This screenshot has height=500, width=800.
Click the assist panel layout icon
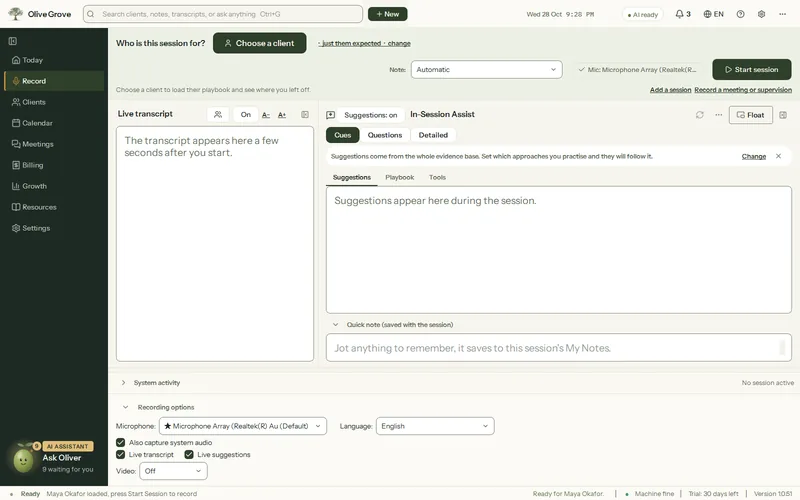click(783, 115)
